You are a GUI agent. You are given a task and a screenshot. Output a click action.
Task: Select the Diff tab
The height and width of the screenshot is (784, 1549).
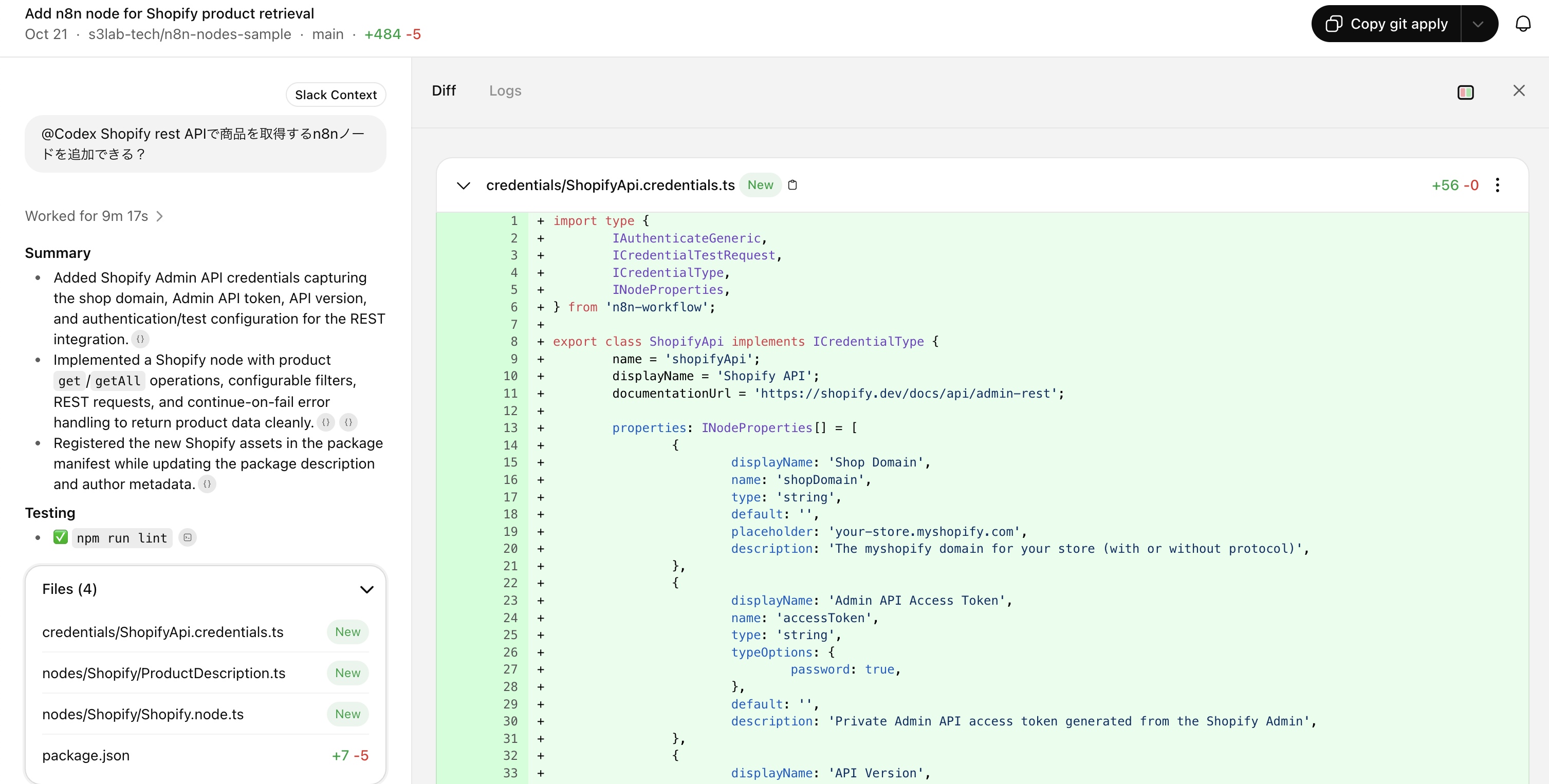(443, 91)
